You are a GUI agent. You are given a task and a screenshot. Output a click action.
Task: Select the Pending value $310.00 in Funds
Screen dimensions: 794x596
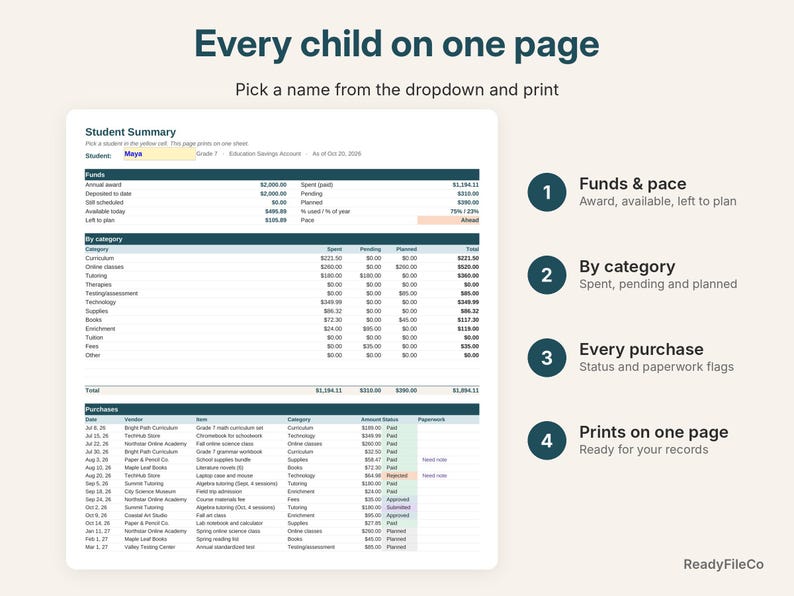point(468,193)
